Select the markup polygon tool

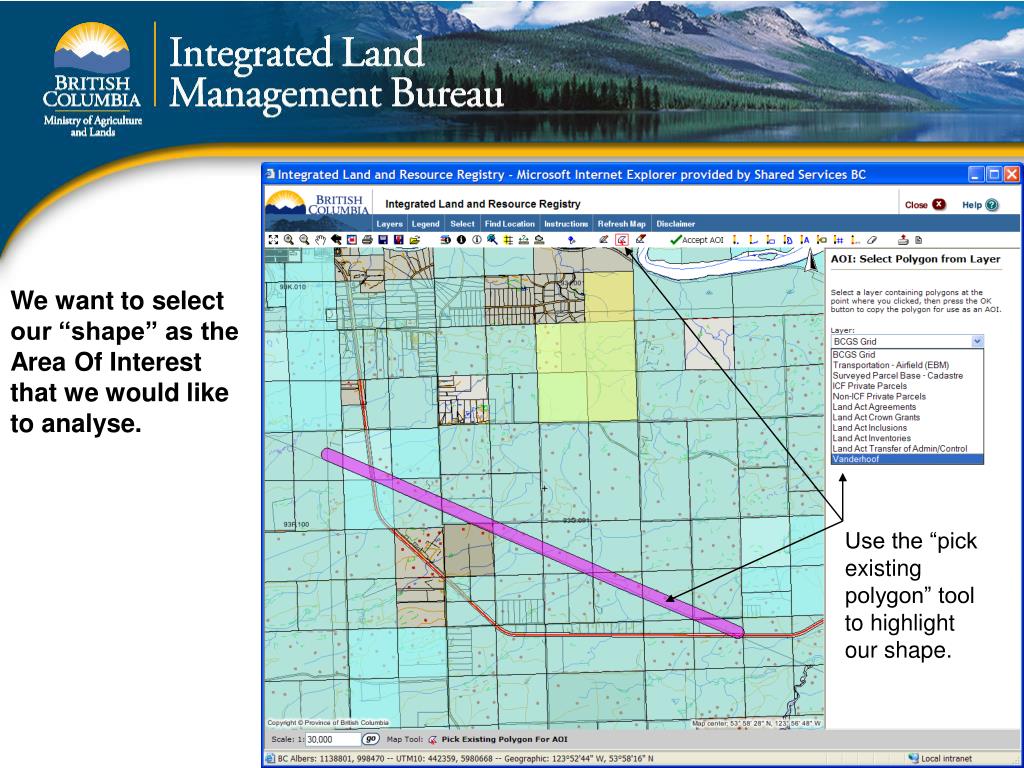point(788,240)
